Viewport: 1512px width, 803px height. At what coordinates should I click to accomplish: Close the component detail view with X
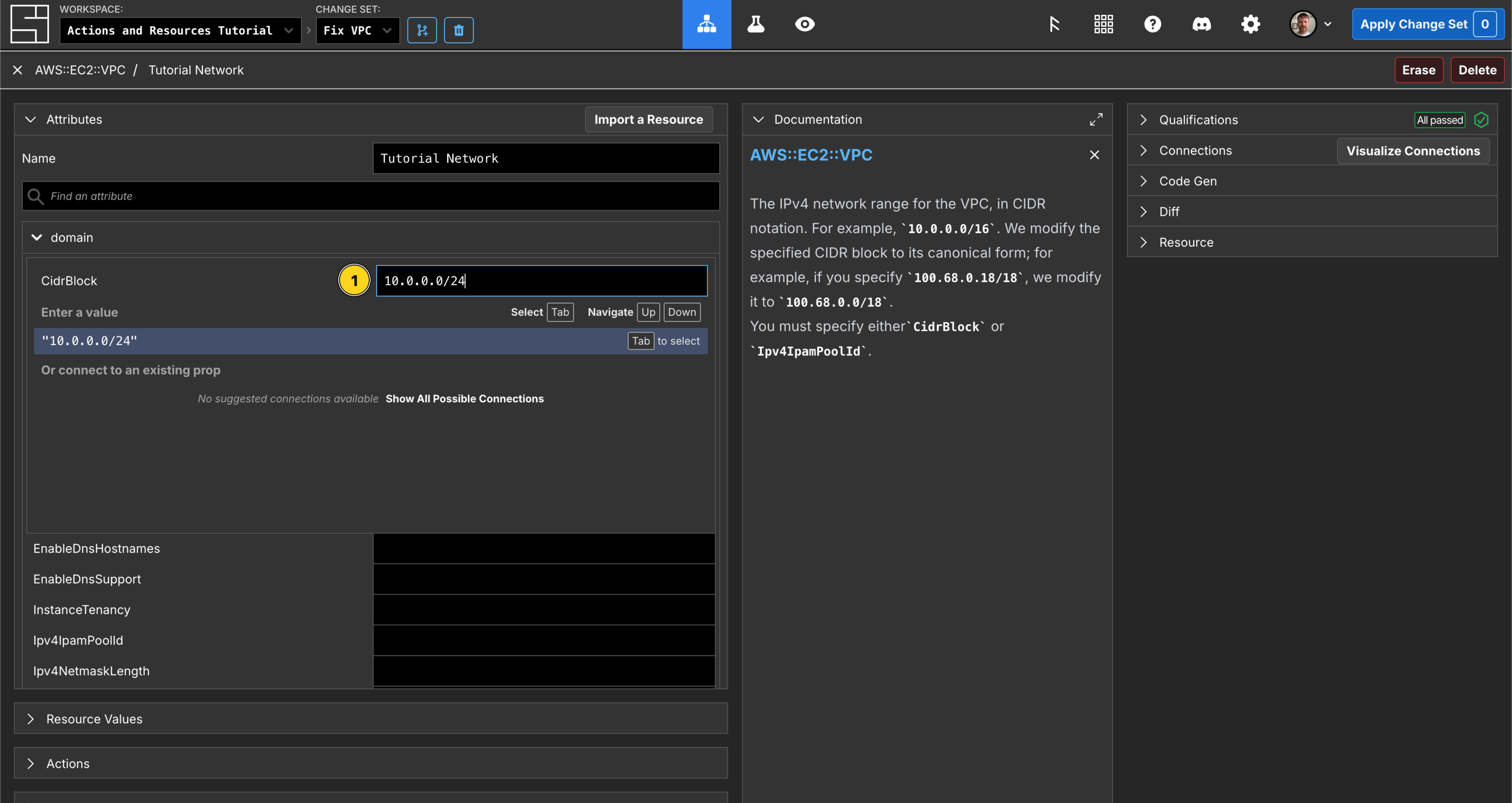[17, 70]
